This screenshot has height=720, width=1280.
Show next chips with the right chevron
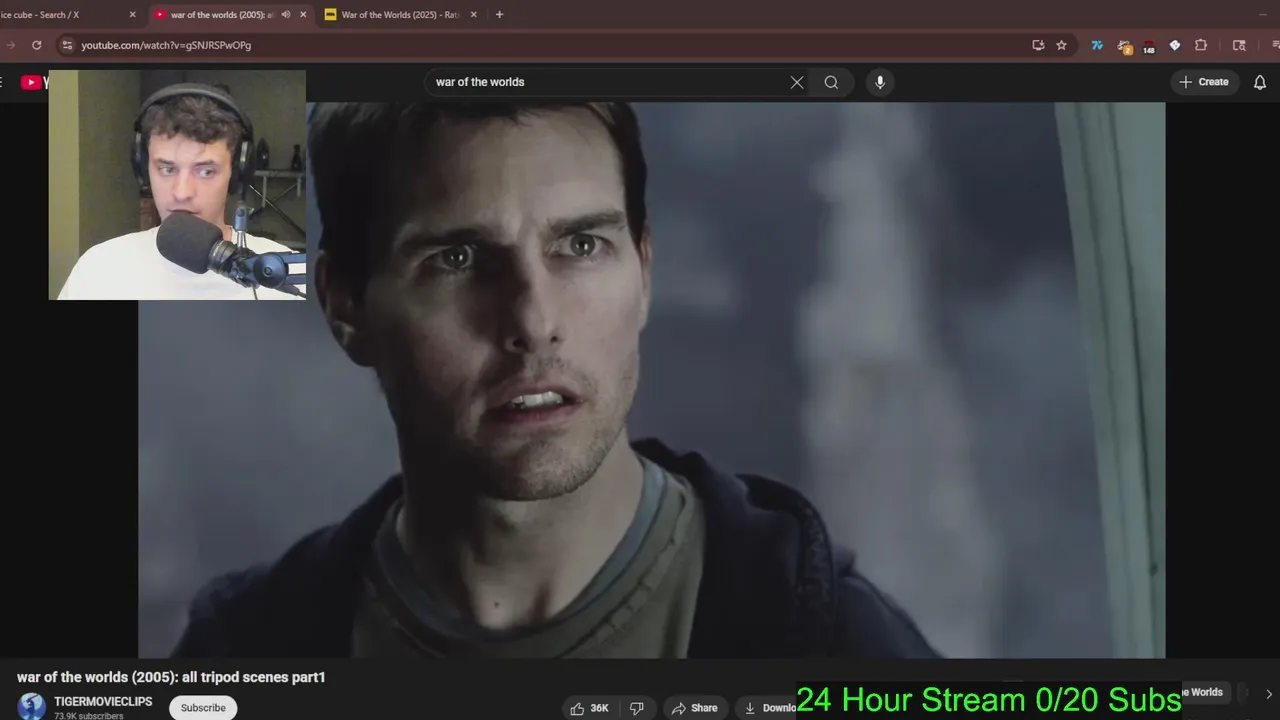[1269, 693]
